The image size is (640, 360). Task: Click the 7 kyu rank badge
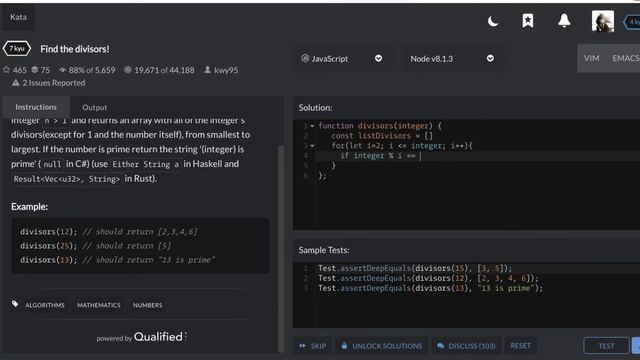[x=17, y=49]
